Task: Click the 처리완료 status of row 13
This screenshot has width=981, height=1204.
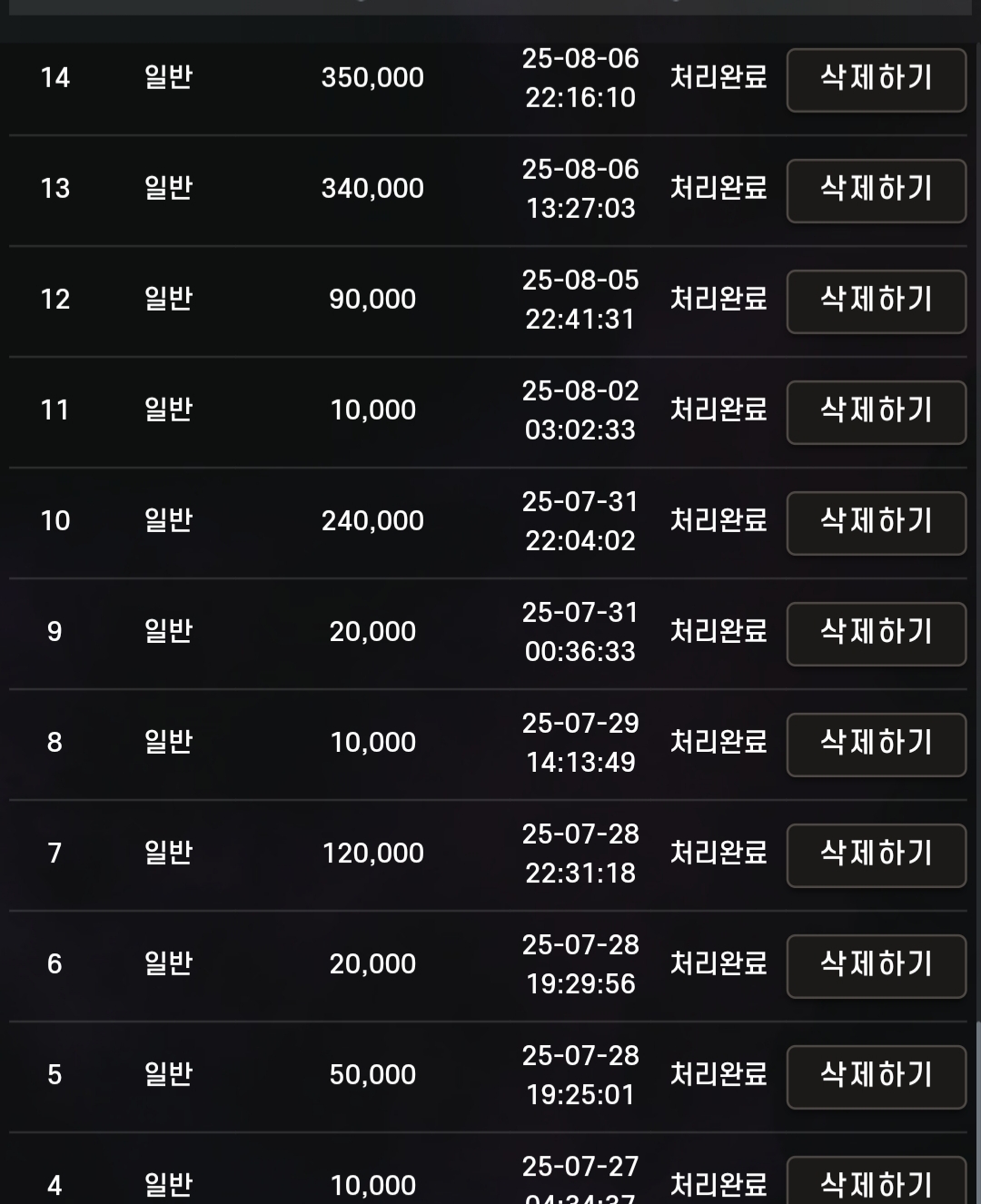Action: [718, 188]
